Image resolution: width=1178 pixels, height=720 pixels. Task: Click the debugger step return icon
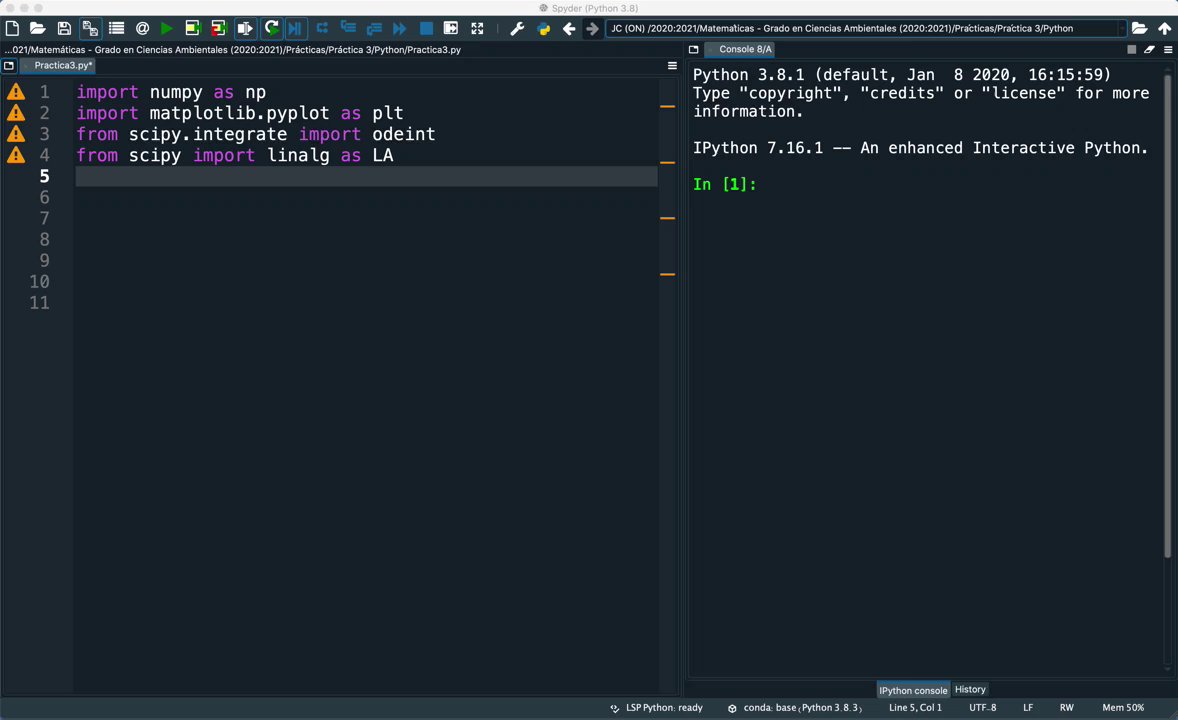tap(374, 29)
